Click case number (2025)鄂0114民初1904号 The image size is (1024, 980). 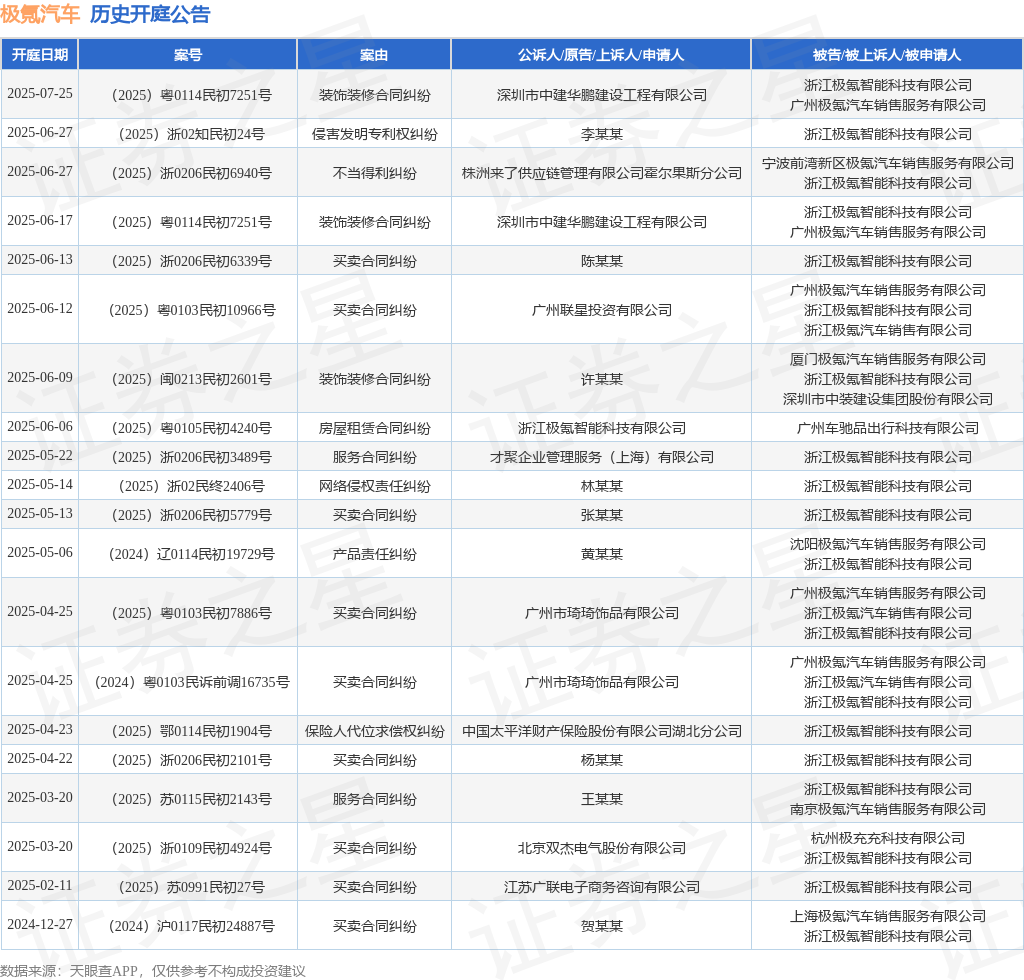[191, 731]
